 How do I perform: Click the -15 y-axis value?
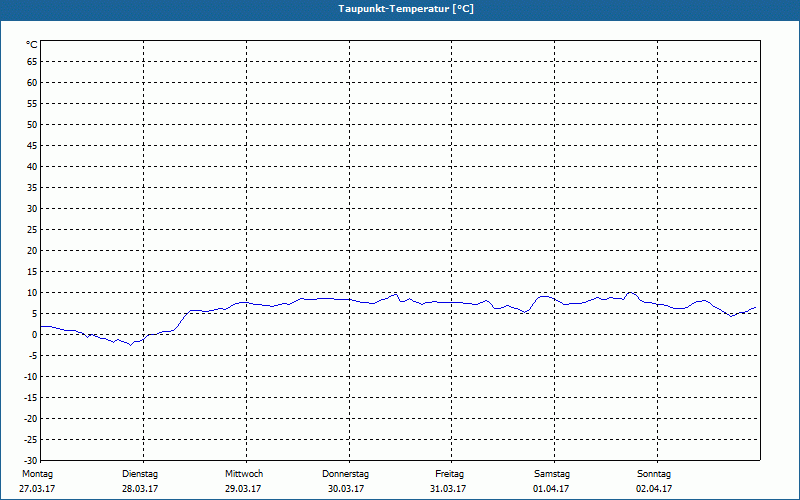[x=31, y=398]
